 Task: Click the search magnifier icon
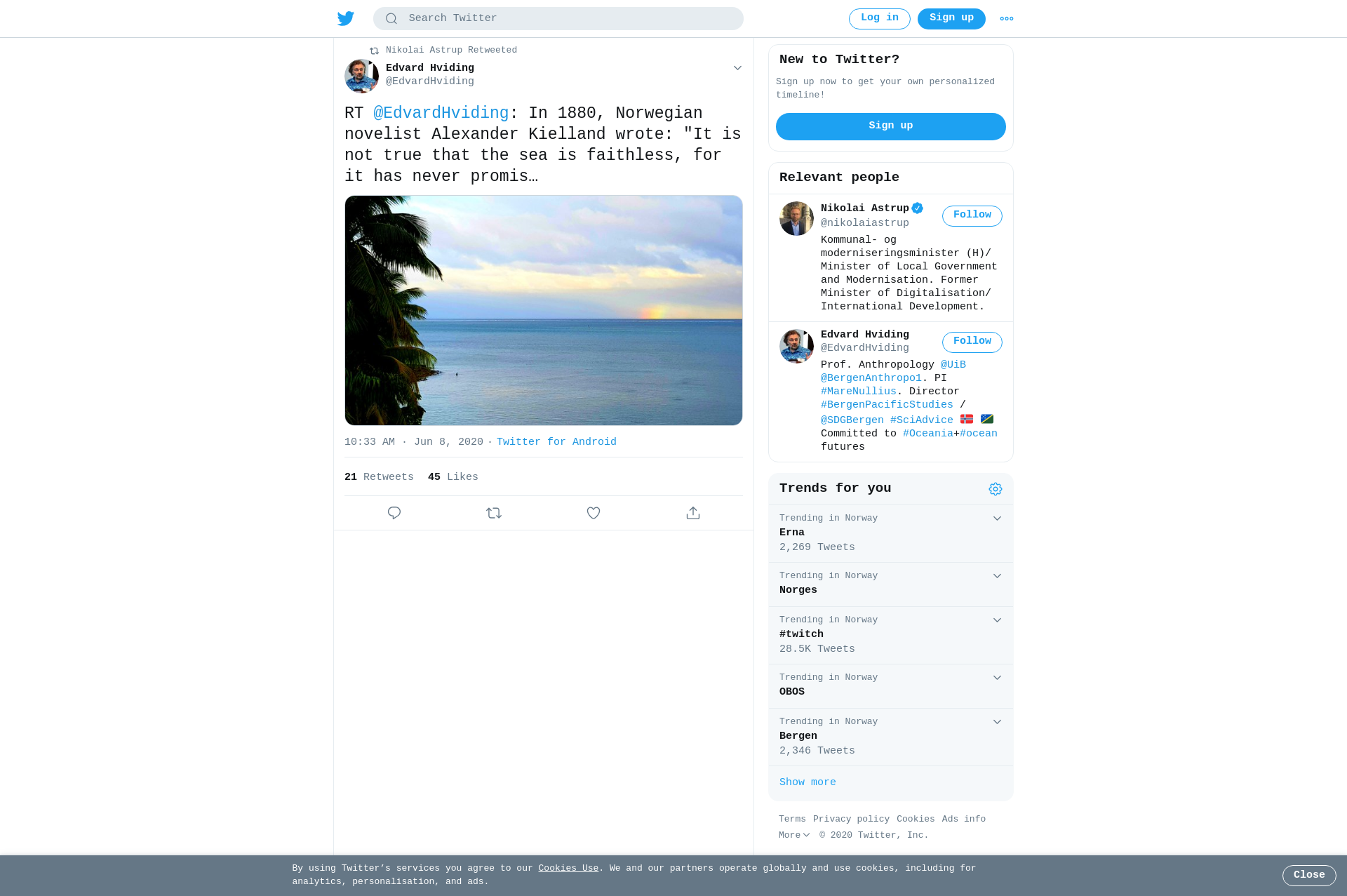coord(391,19)
